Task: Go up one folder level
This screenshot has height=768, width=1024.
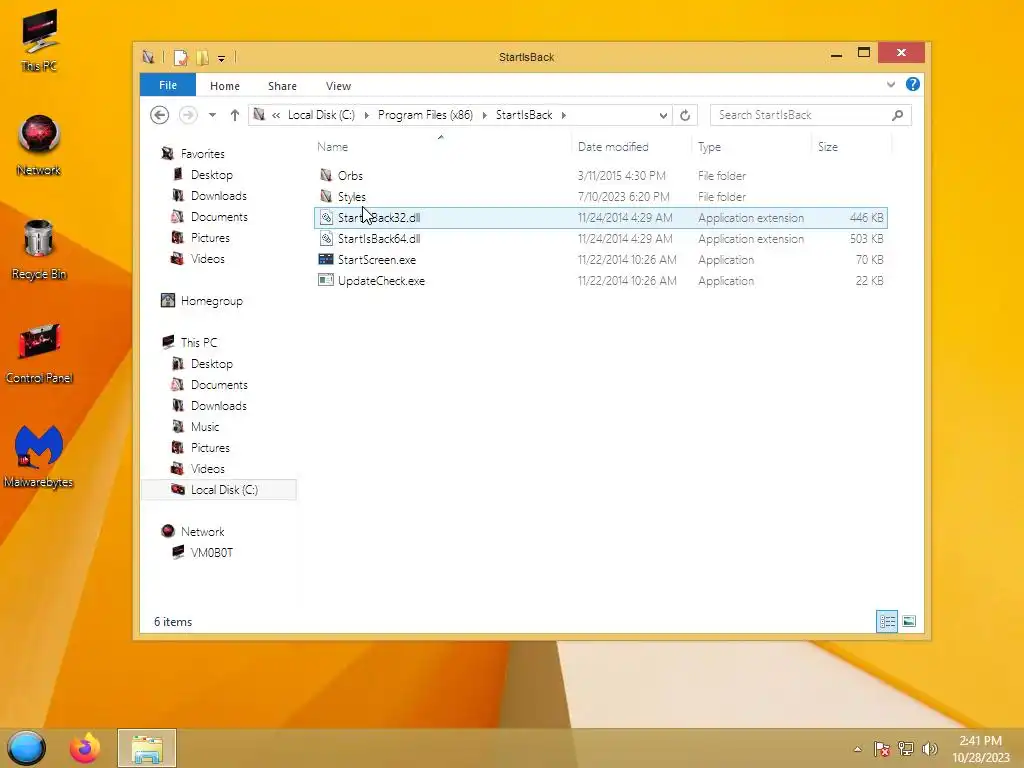Action: [x=234, y=115]
